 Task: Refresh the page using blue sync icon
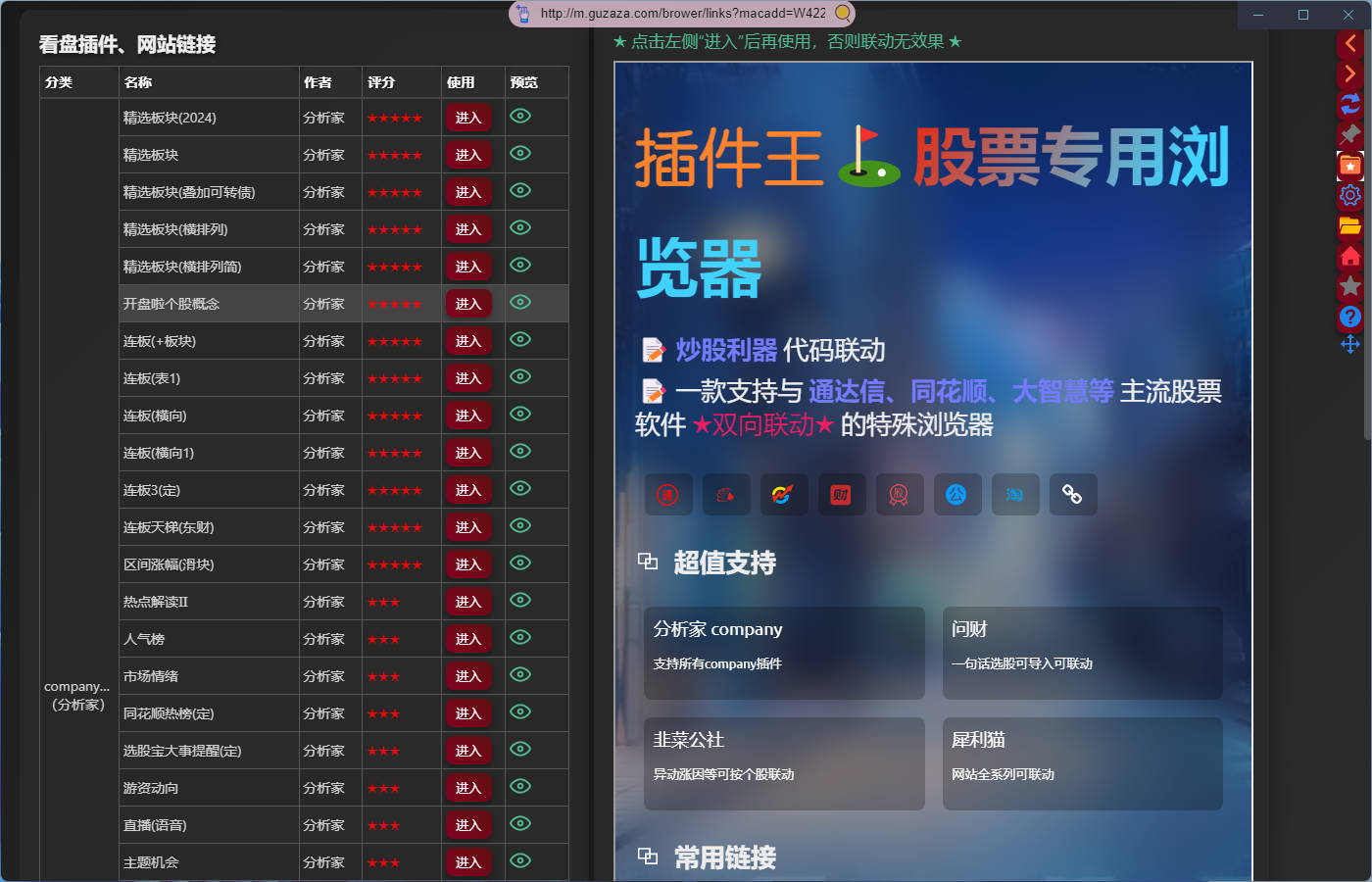pos(1350,104)
